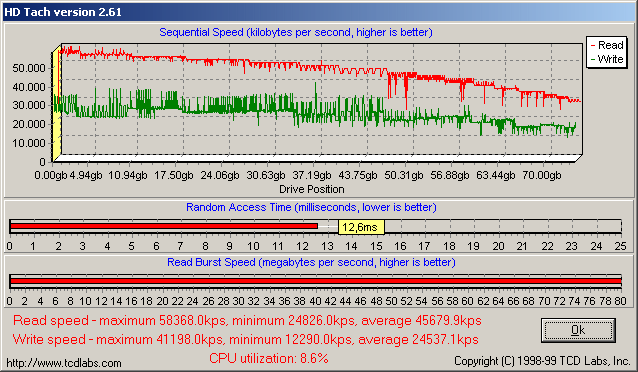Click the Sequential Speed chart title

[296, 32]
